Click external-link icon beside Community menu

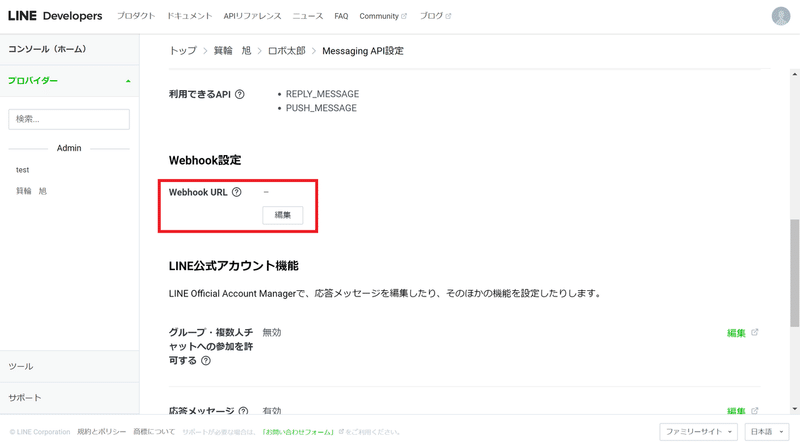tap(404, 16)
